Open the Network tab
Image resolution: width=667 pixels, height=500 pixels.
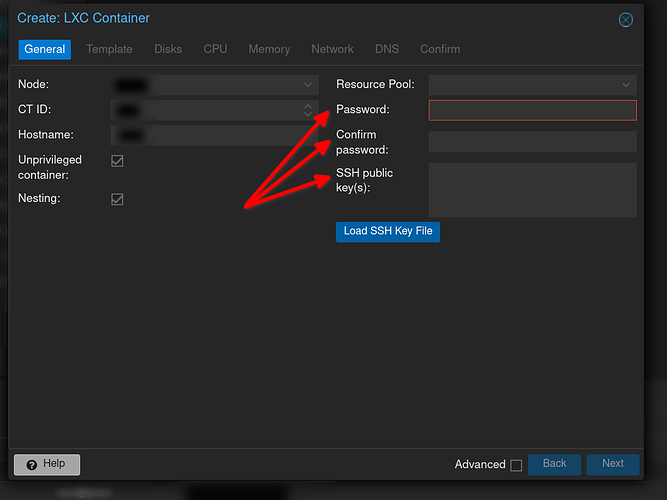(x=332, y=49)
